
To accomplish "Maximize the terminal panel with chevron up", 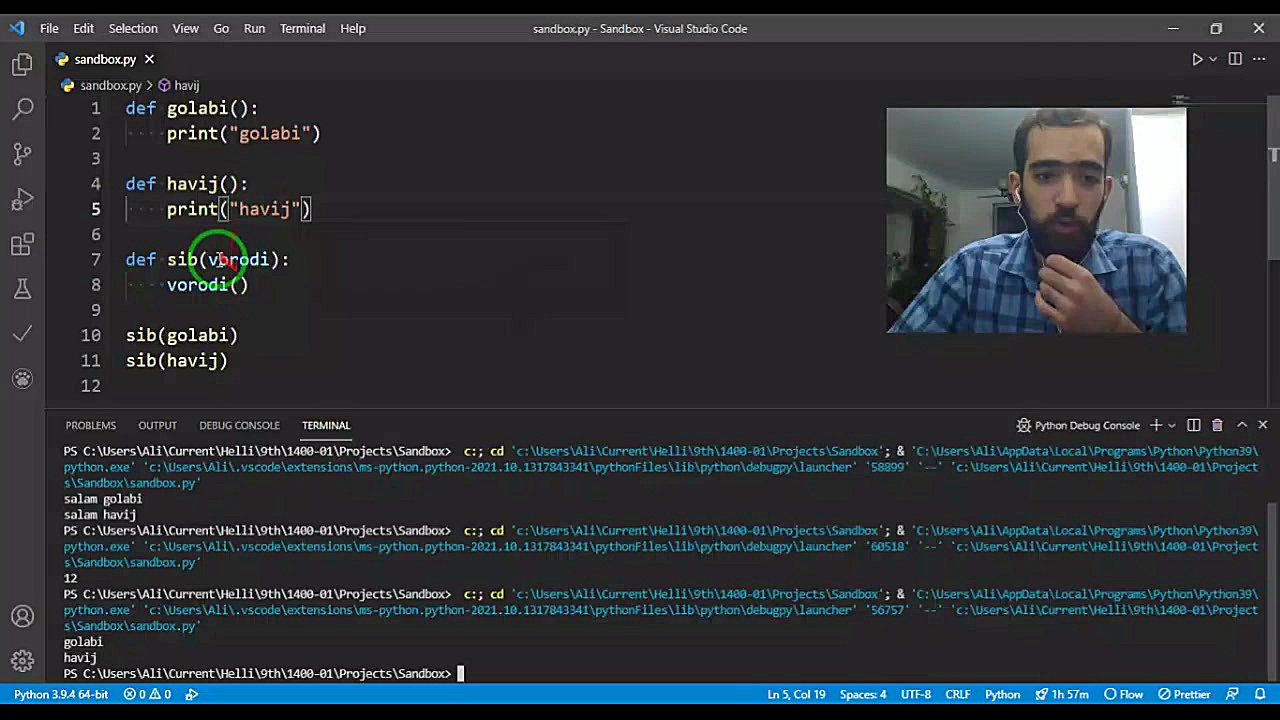I will pyautogui.click(x=1242, y=425).
